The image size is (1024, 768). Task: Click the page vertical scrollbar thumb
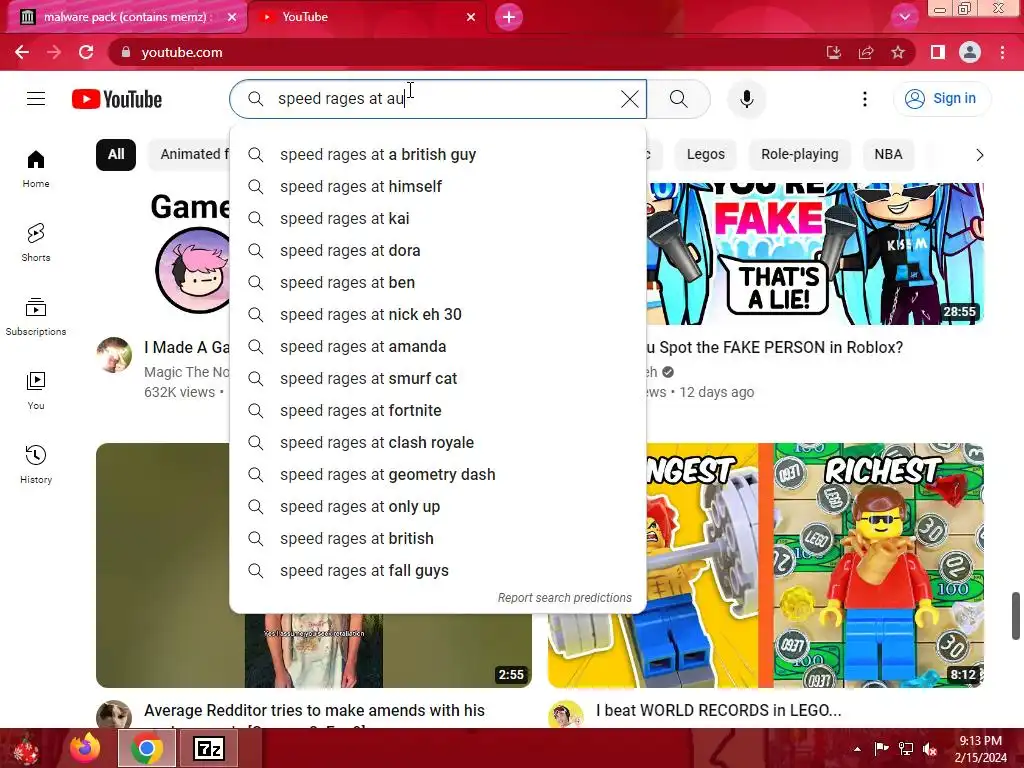pyautogui.click(x=1016, y=616)
